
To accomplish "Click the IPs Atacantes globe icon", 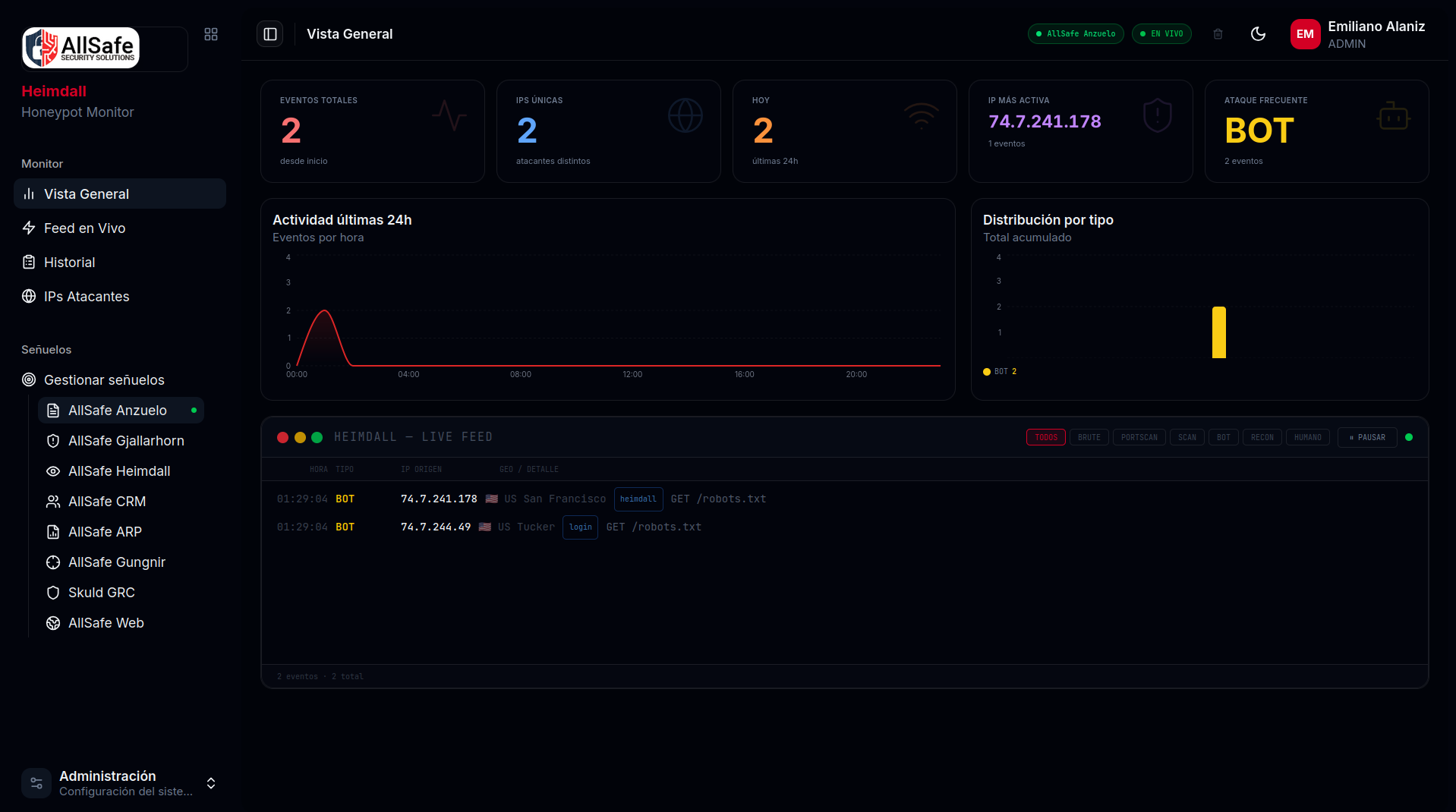I will pyautogui.click(x=29, y=296).
